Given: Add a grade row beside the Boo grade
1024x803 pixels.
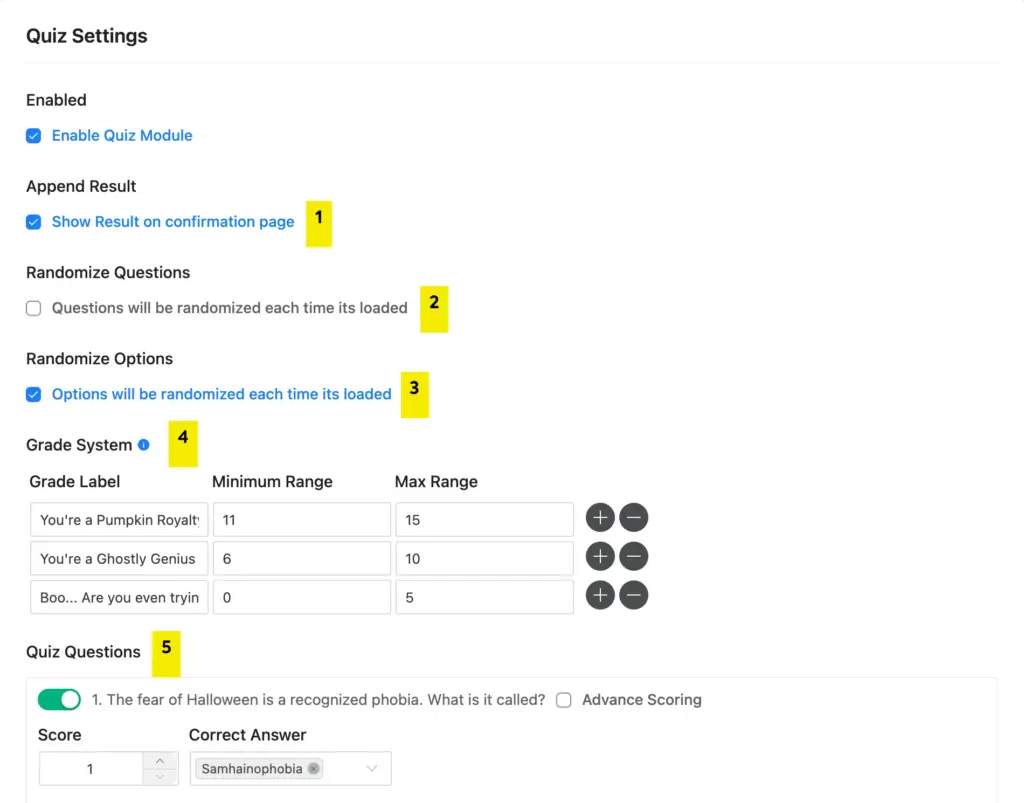Looking at the screenshot, I should point(599,595).
